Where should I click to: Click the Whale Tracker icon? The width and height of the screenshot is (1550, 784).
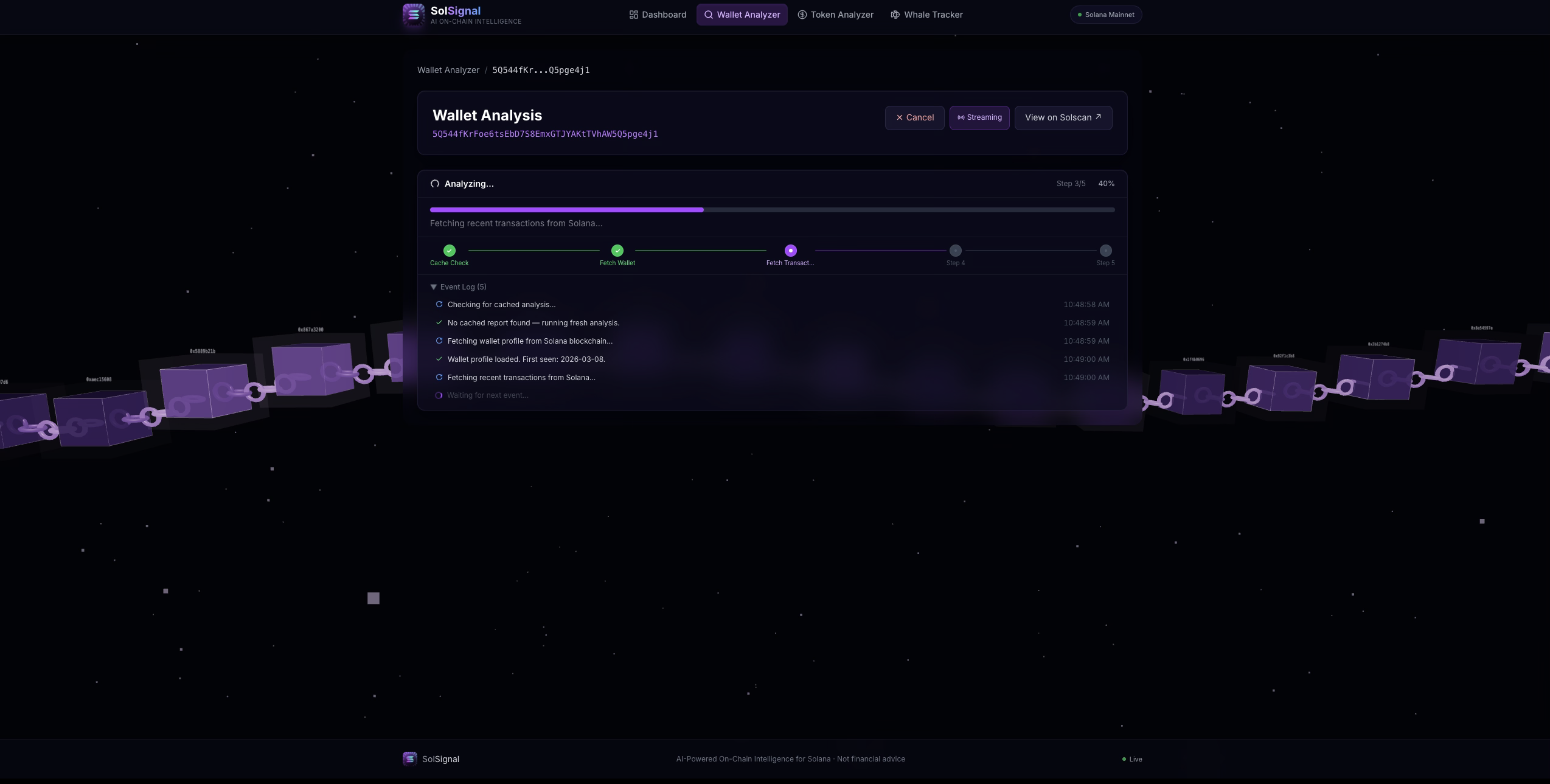[x=895, y=15]
